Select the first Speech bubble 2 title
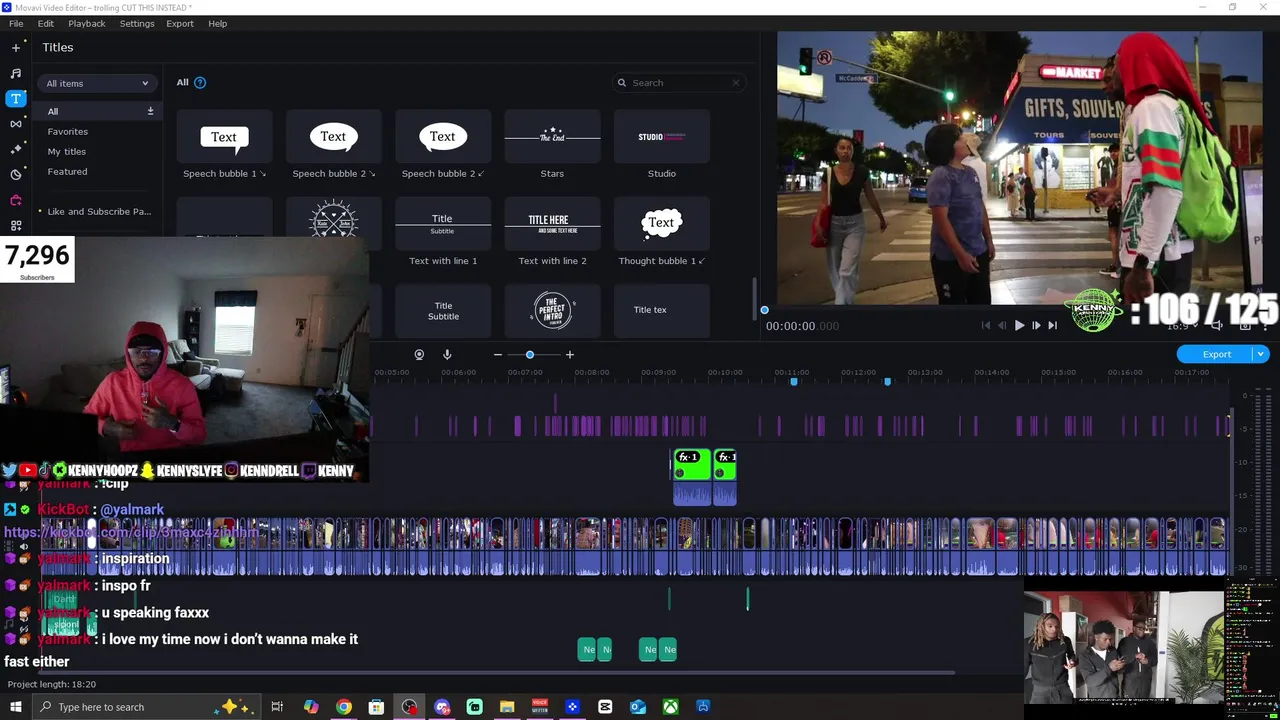 [x=333, y=137]
